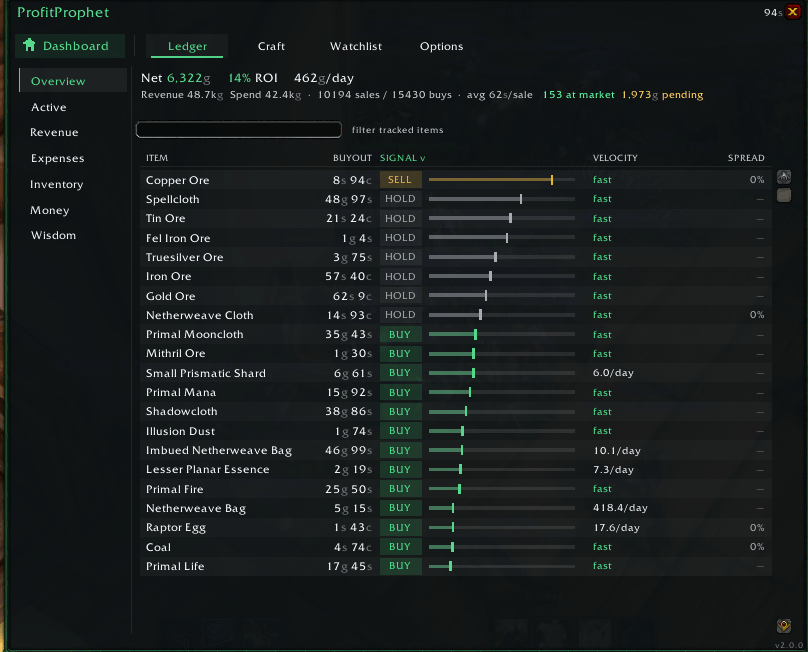Click the BUY badge on Primal Mooncloth
This screenshot has width=808, height=652.
[x=400, y=335]
